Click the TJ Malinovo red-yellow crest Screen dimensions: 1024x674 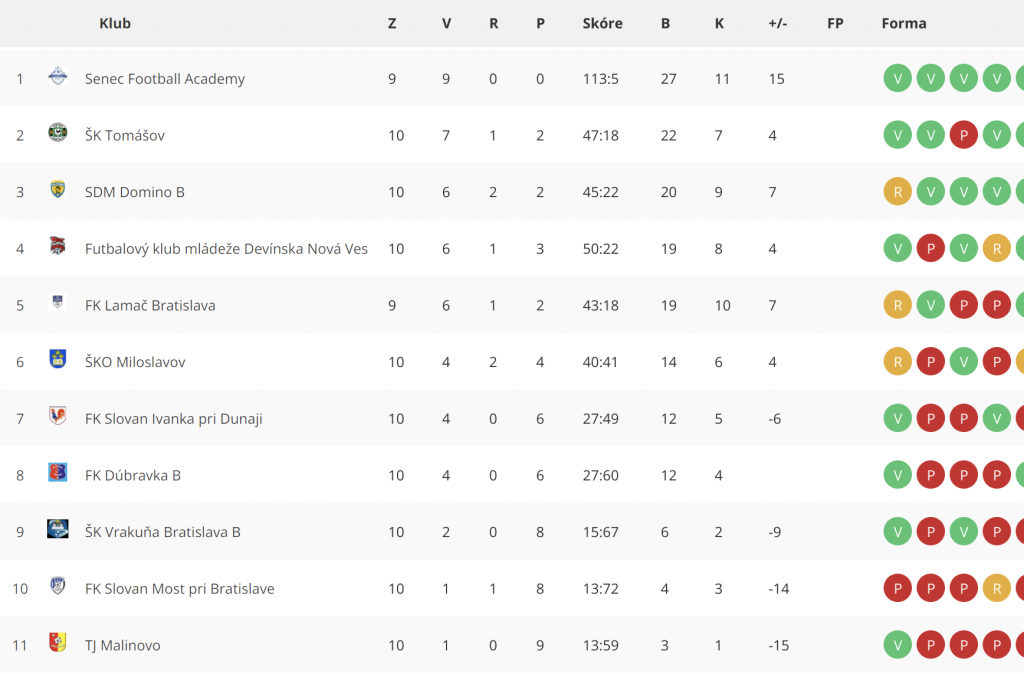57,643
